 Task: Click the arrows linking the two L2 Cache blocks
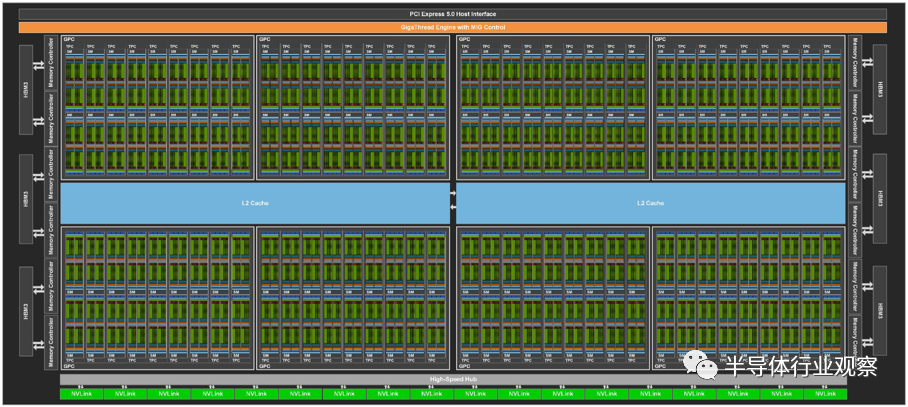[453, 200]
